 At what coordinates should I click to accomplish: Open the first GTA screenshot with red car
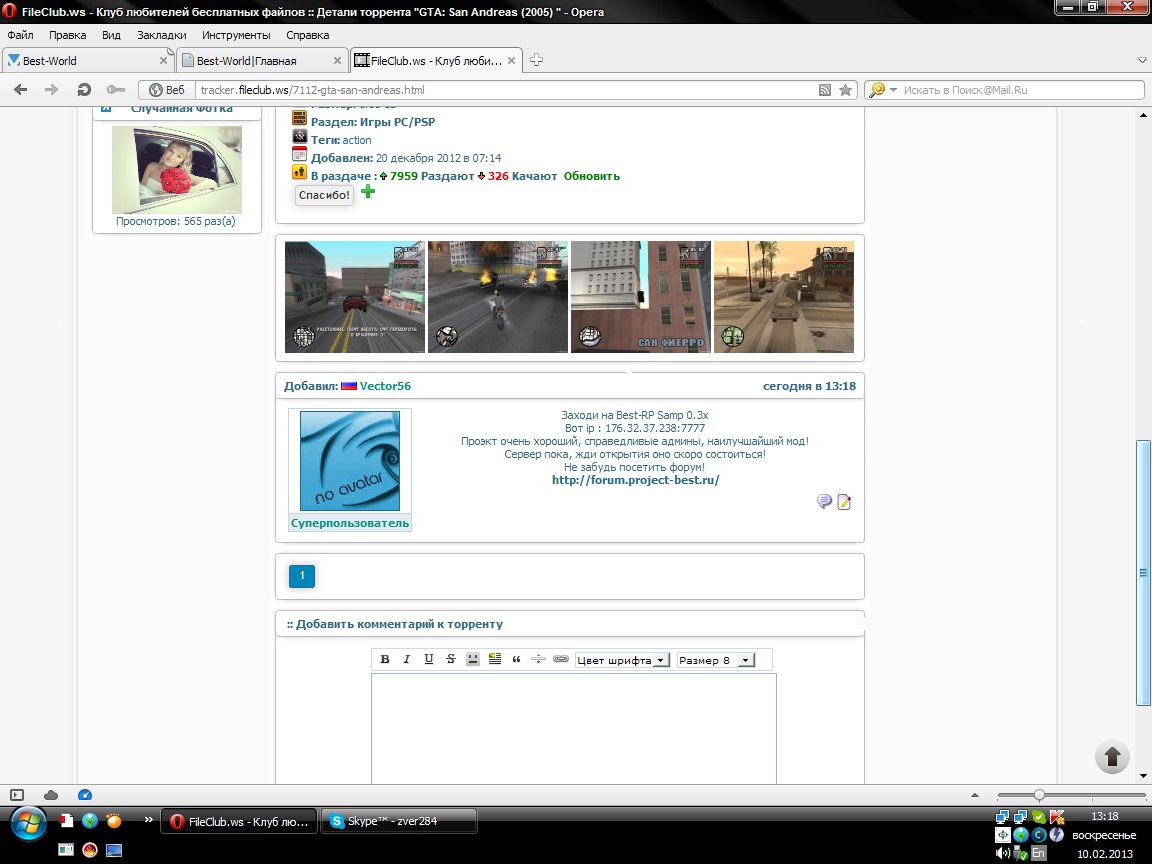click(x=354, y=297)
